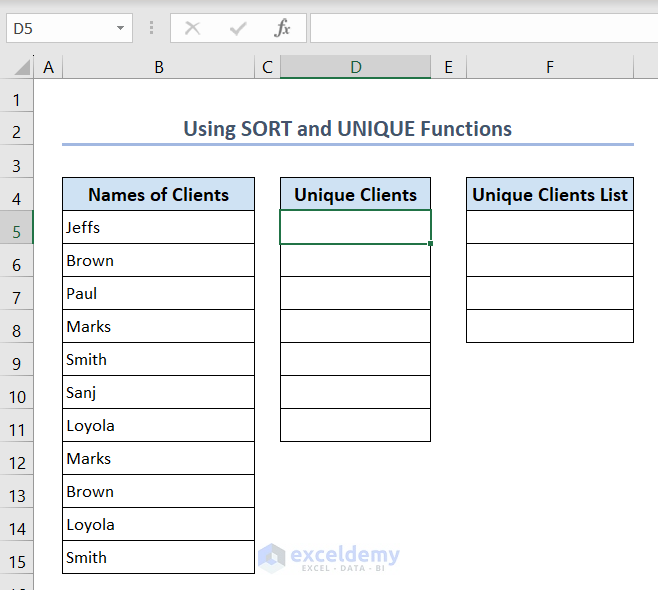Click the Insert Function fx icon

point(283,28)
